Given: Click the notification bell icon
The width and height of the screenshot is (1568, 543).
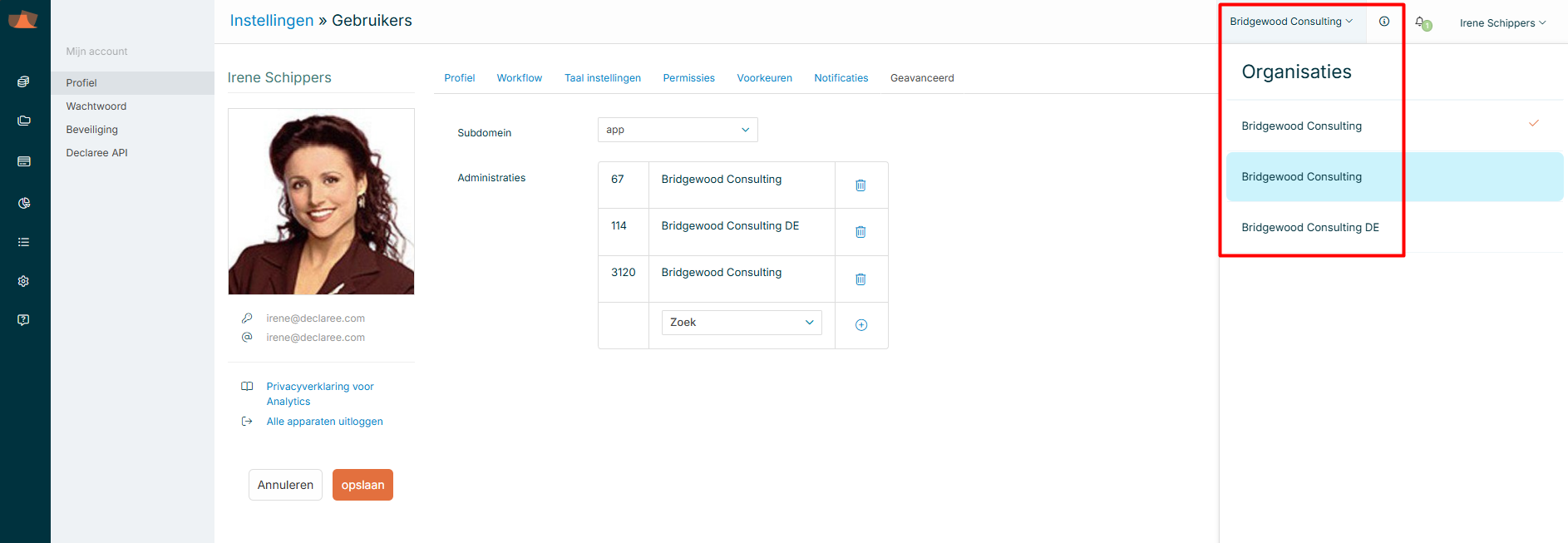Looking at the screenshot, I should tap(1421, 22).
